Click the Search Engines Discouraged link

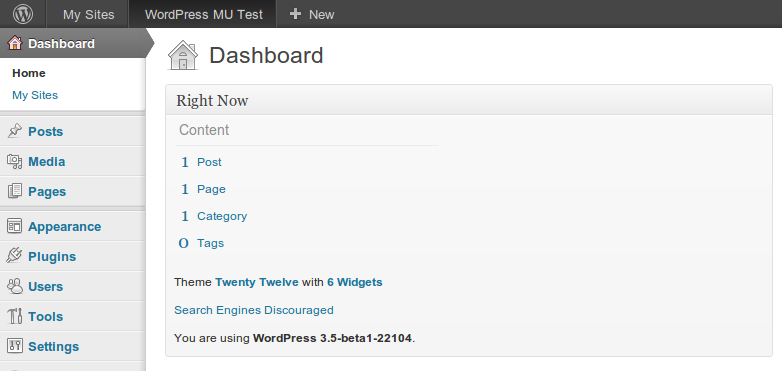(x=254, y=310)
